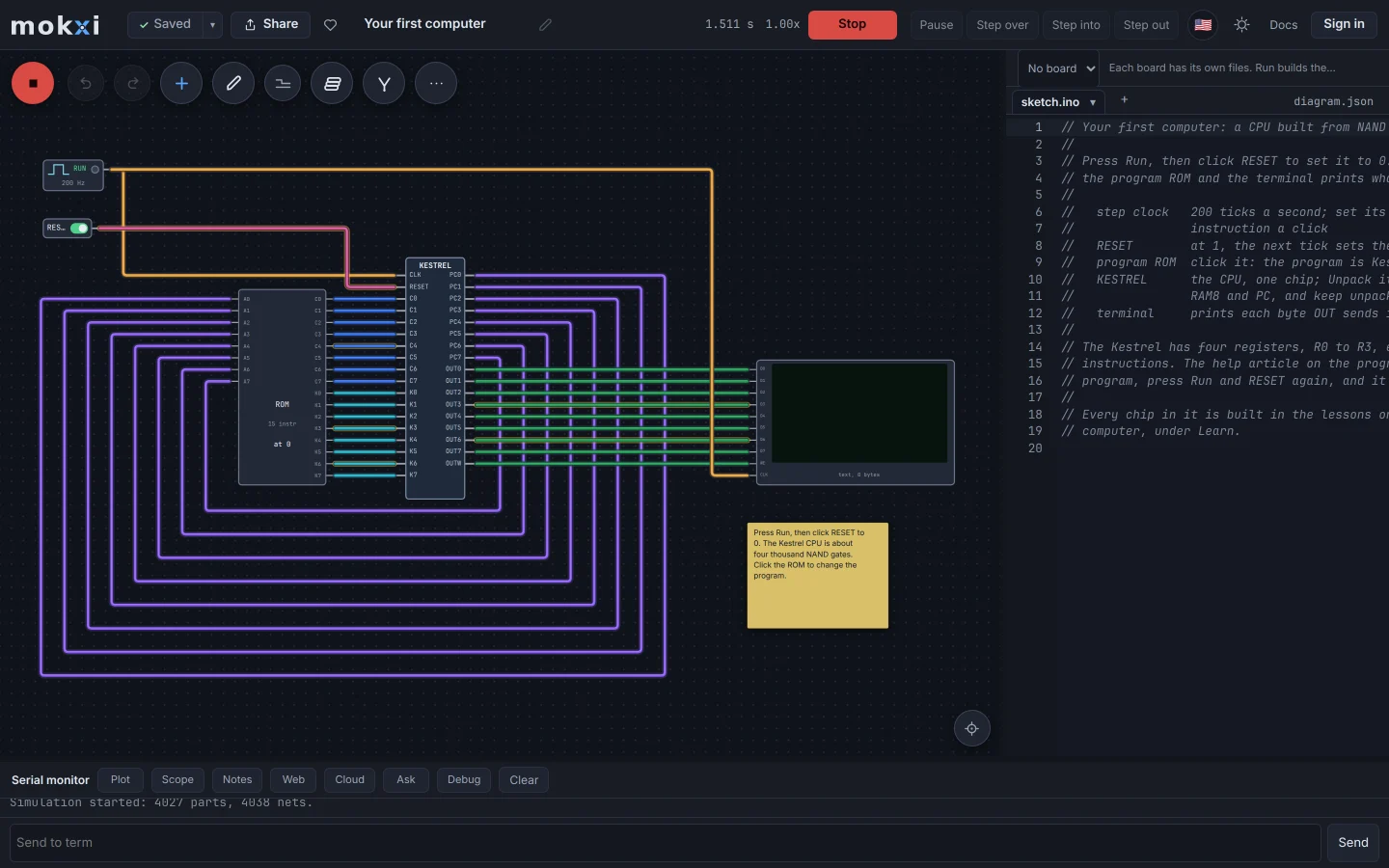
Task: Open the Ask tab
Action: tap(406, 780)
